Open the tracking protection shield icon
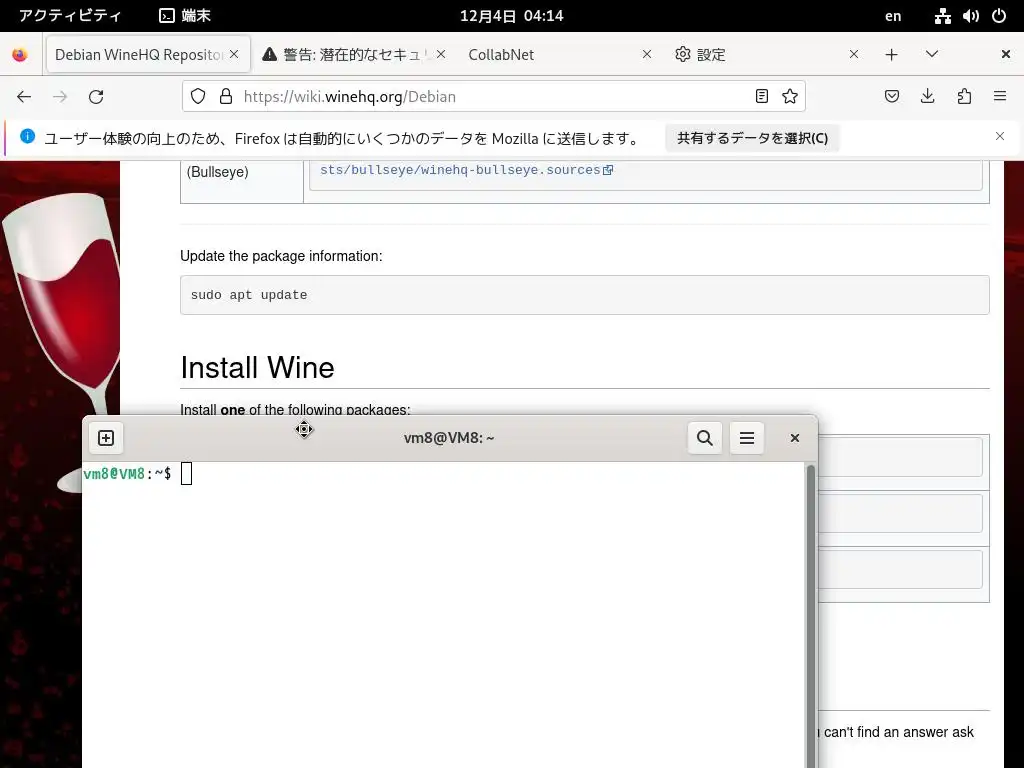Screen dimensions: 1024x768 click(x=198, y=97)
